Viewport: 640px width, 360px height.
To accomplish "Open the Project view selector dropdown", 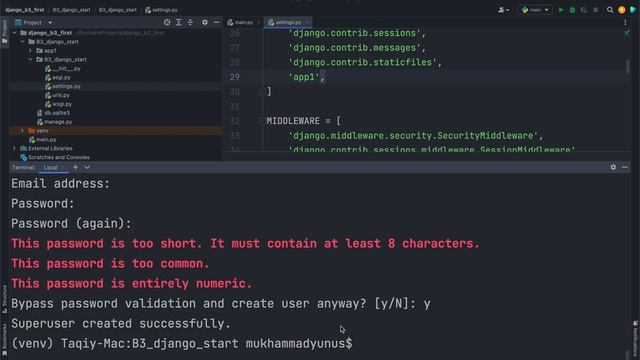I will (50, 22).
